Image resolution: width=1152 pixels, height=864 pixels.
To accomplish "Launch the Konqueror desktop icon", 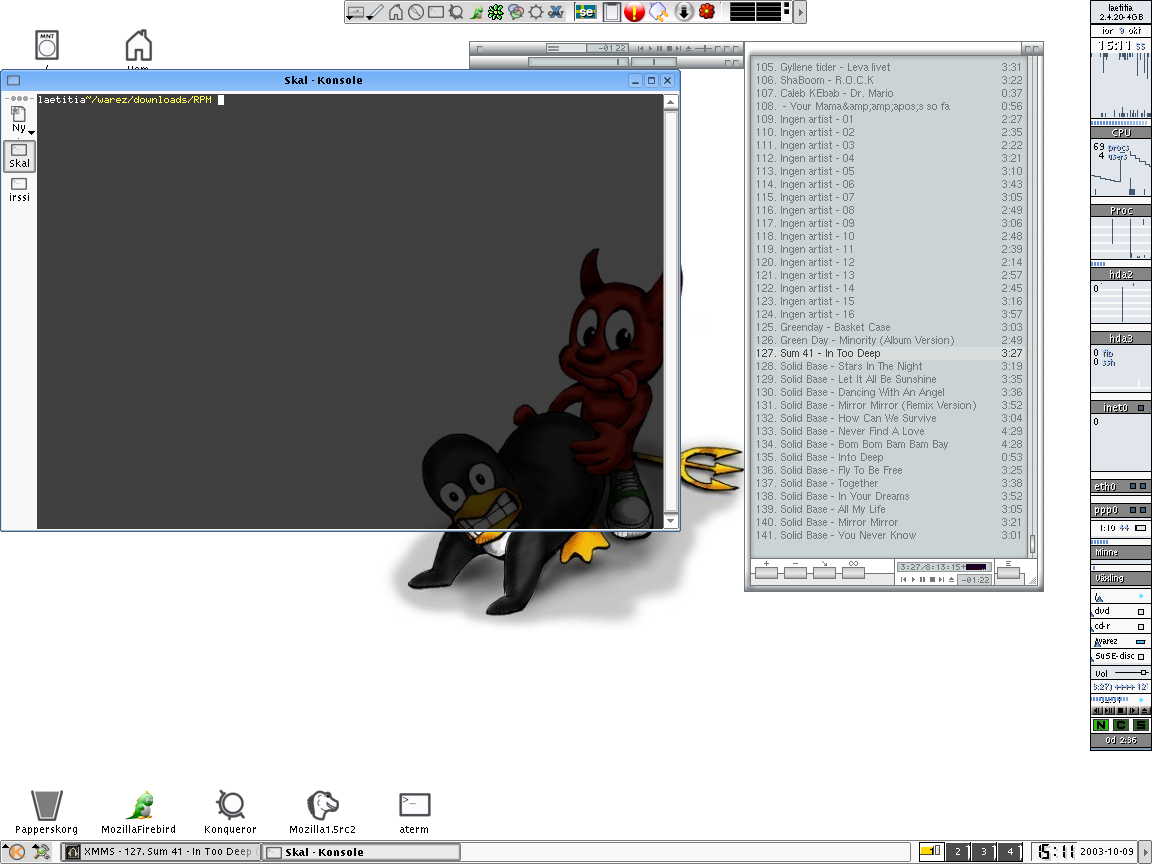I will pyautogui.click(x=230, y=813).
